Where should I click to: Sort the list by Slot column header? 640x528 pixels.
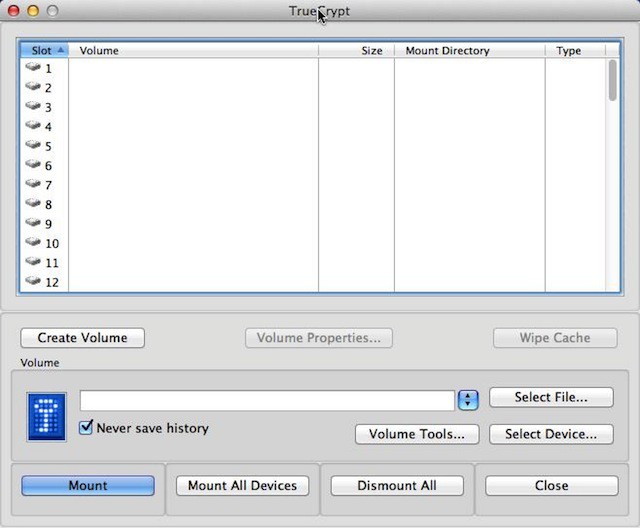click(44, 50)
